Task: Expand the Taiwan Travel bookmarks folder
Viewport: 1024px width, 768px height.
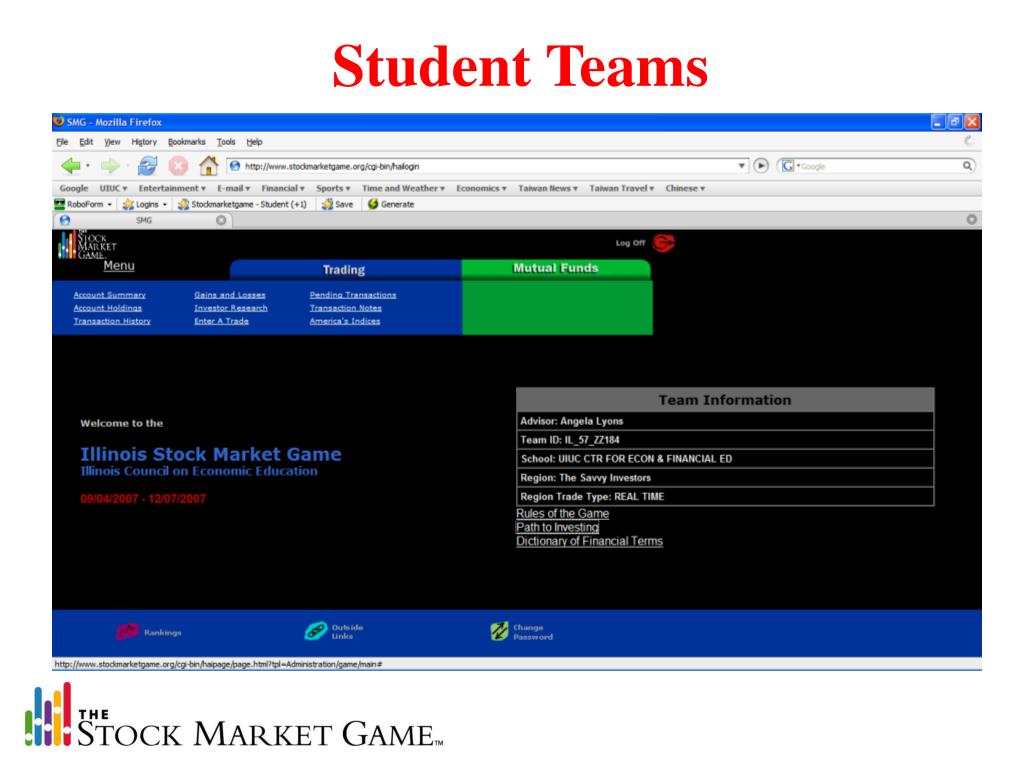Action: (622, 188)
